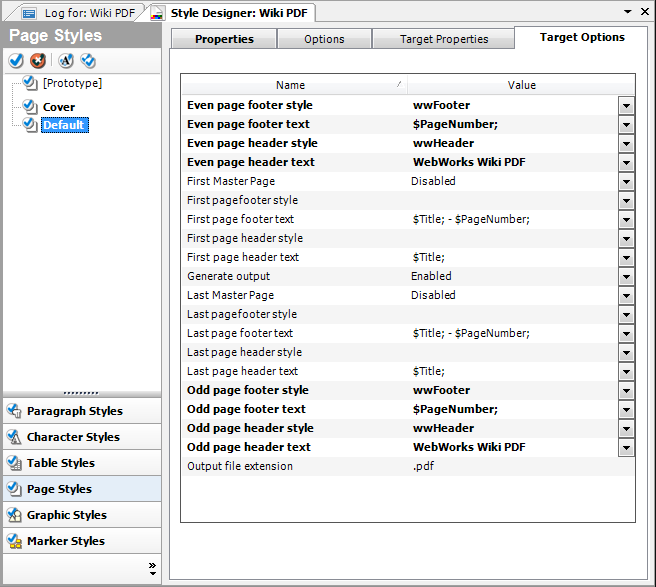Open Generate output dropdown arrow
This screenshot has height=587, width=656.
tap(626, 276)
